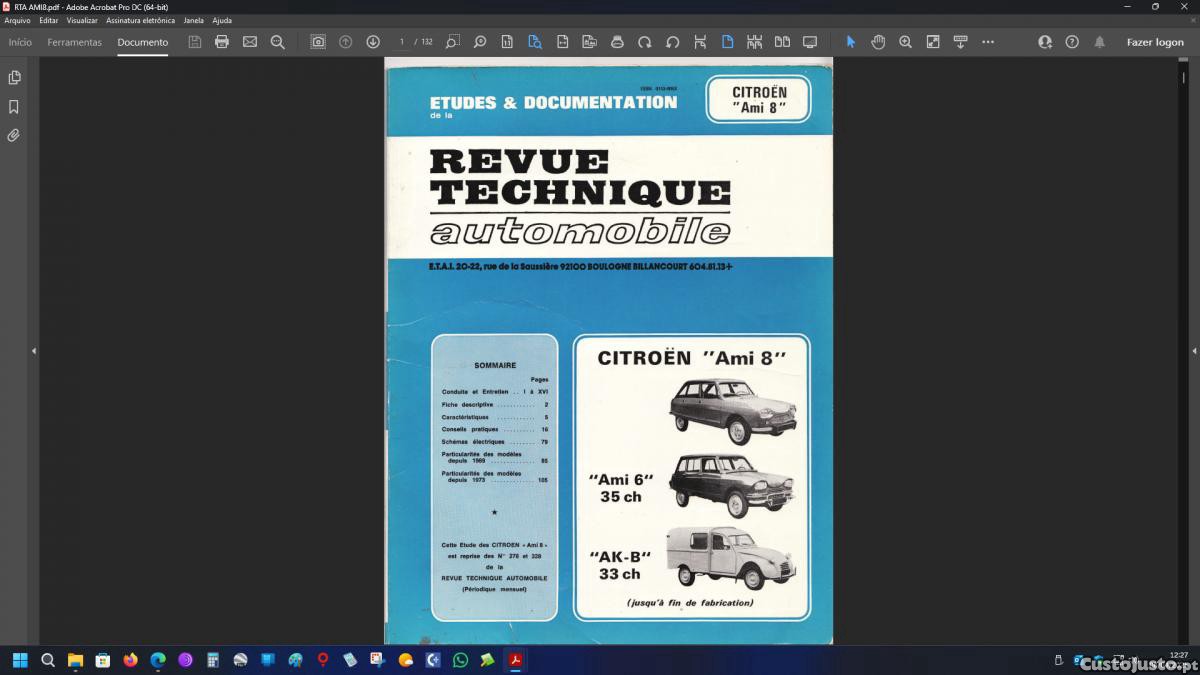The image size is (1200, 675).
Task: Open the Visualizar menu
Action: [82, 20]
